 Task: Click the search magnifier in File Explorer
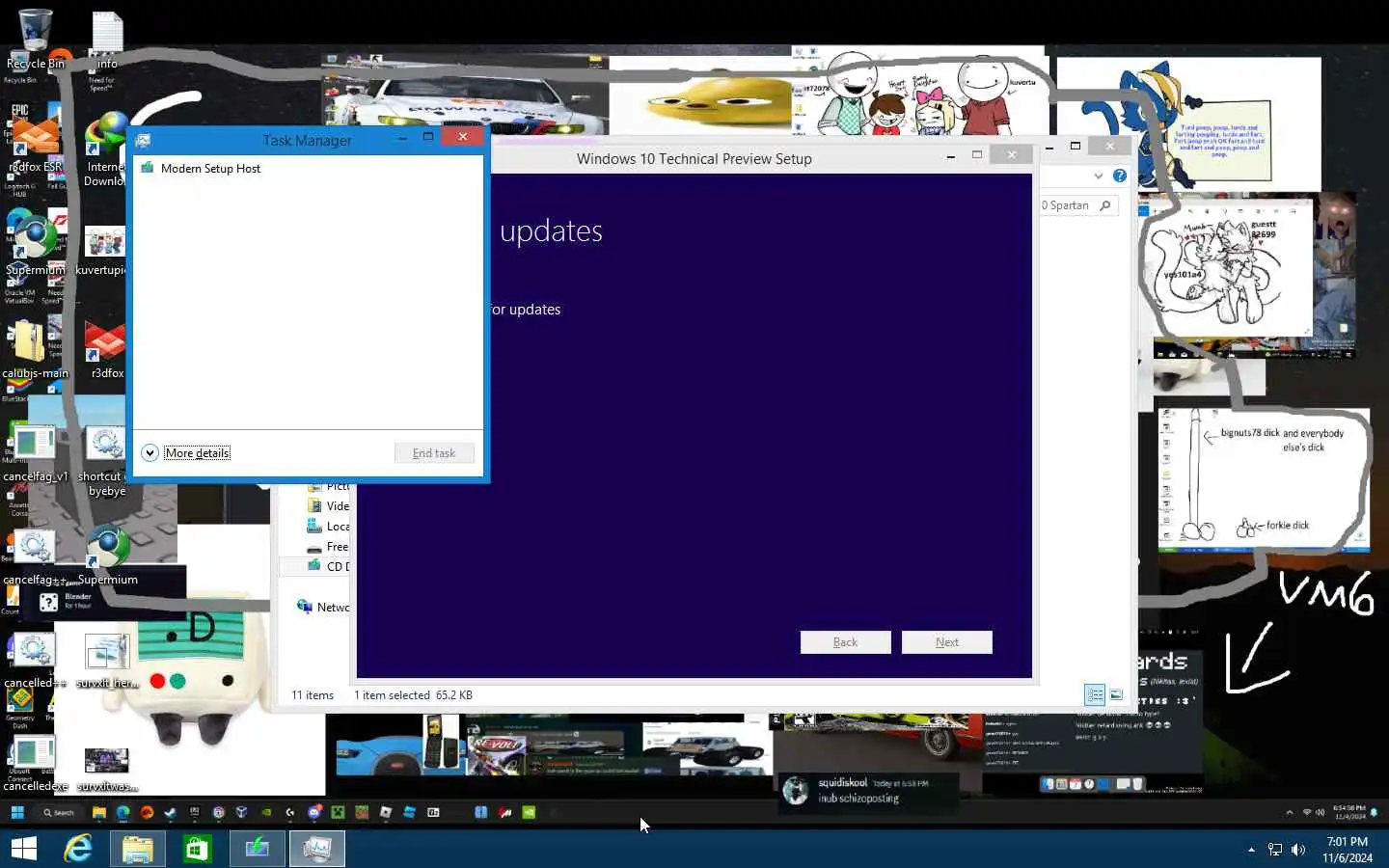point(1105,205)
